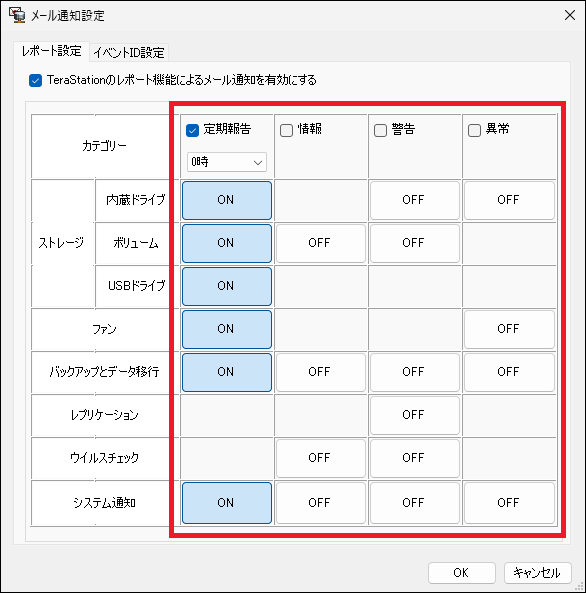Image resolution: width=586 pixels, height=593 pixels.
Task: Toggle ウイルスチェック 情報 OFF button
Action: tap(321, 458)
